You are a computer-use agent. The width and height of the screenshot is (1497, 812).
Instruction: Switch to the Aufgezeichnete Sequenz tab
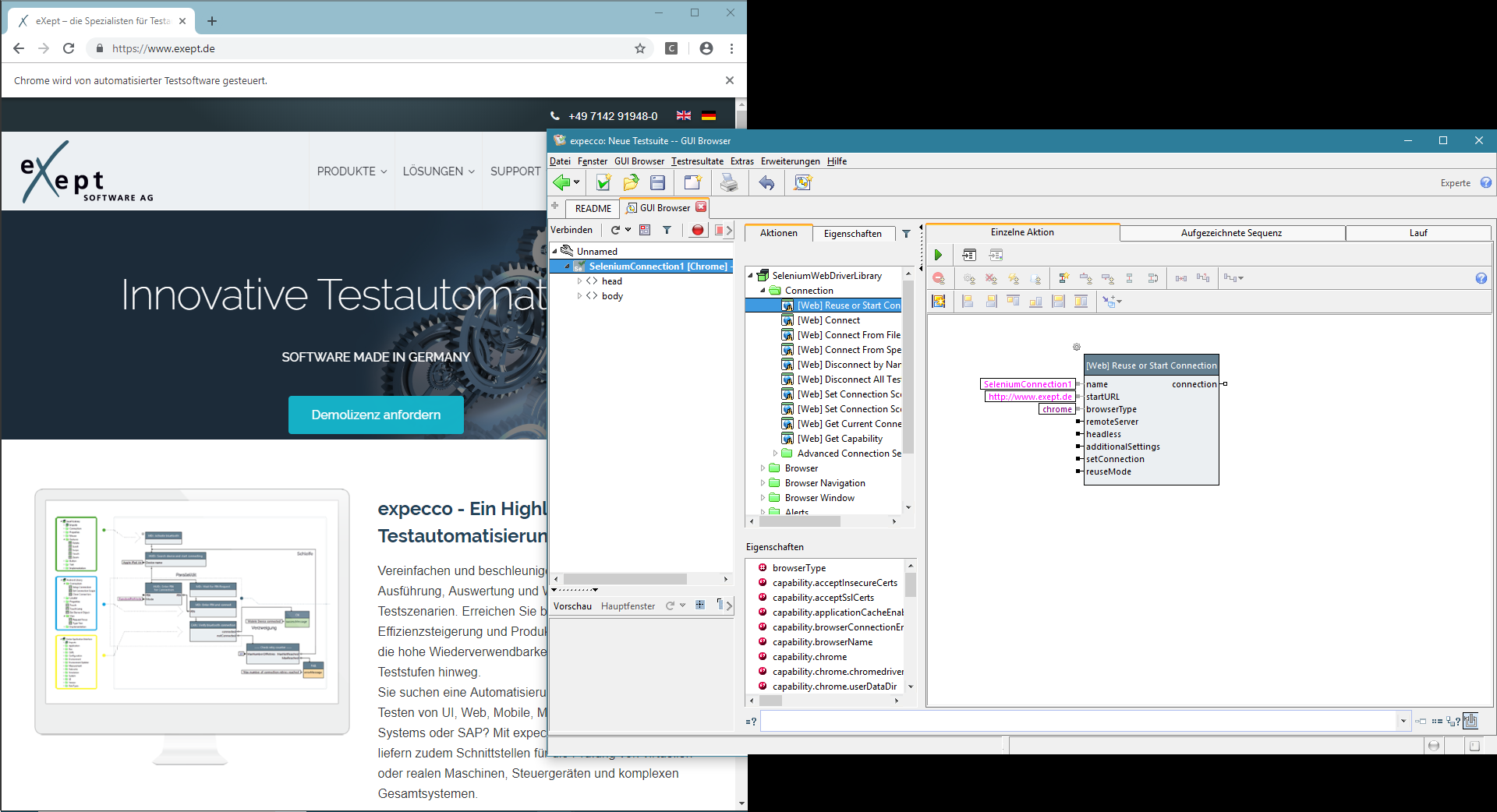coord(1231,233)
